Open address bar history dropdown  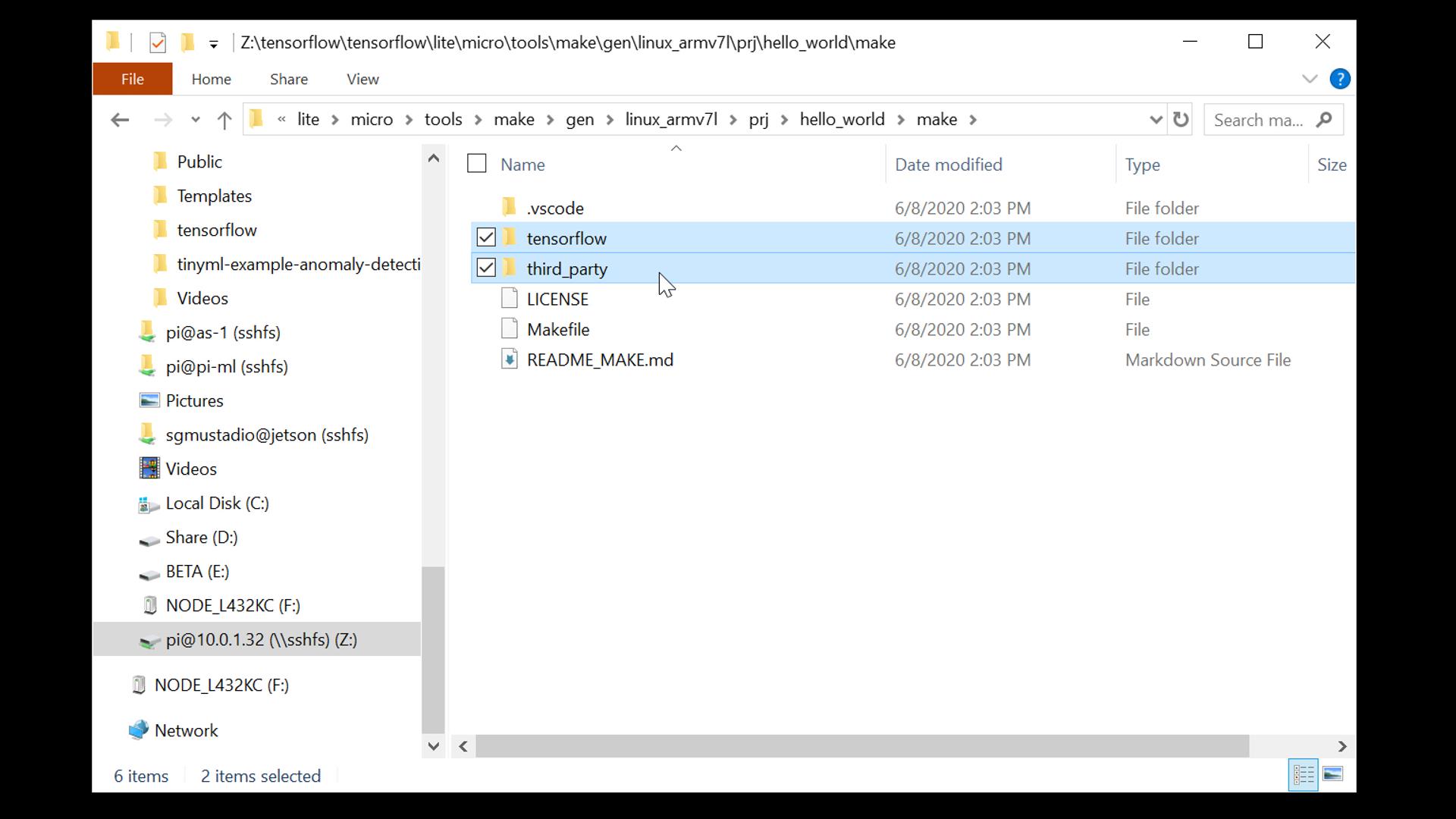point(1155,120)
